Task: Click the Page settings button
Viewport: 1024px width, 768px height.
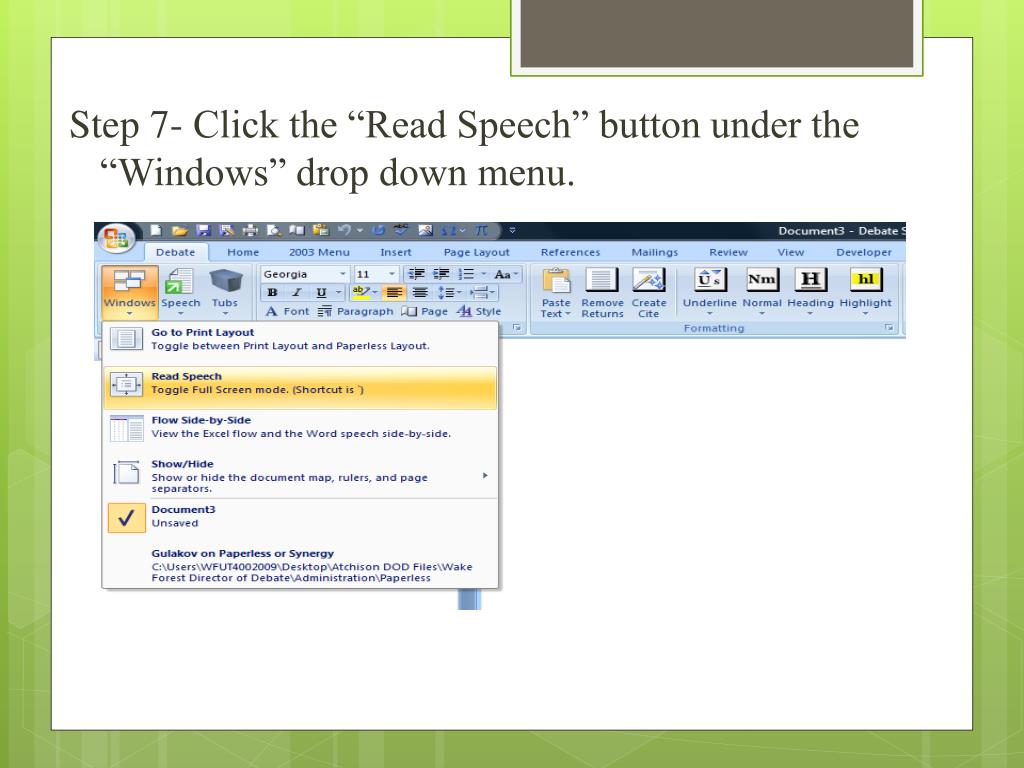Action: click(x=425, y=312)
